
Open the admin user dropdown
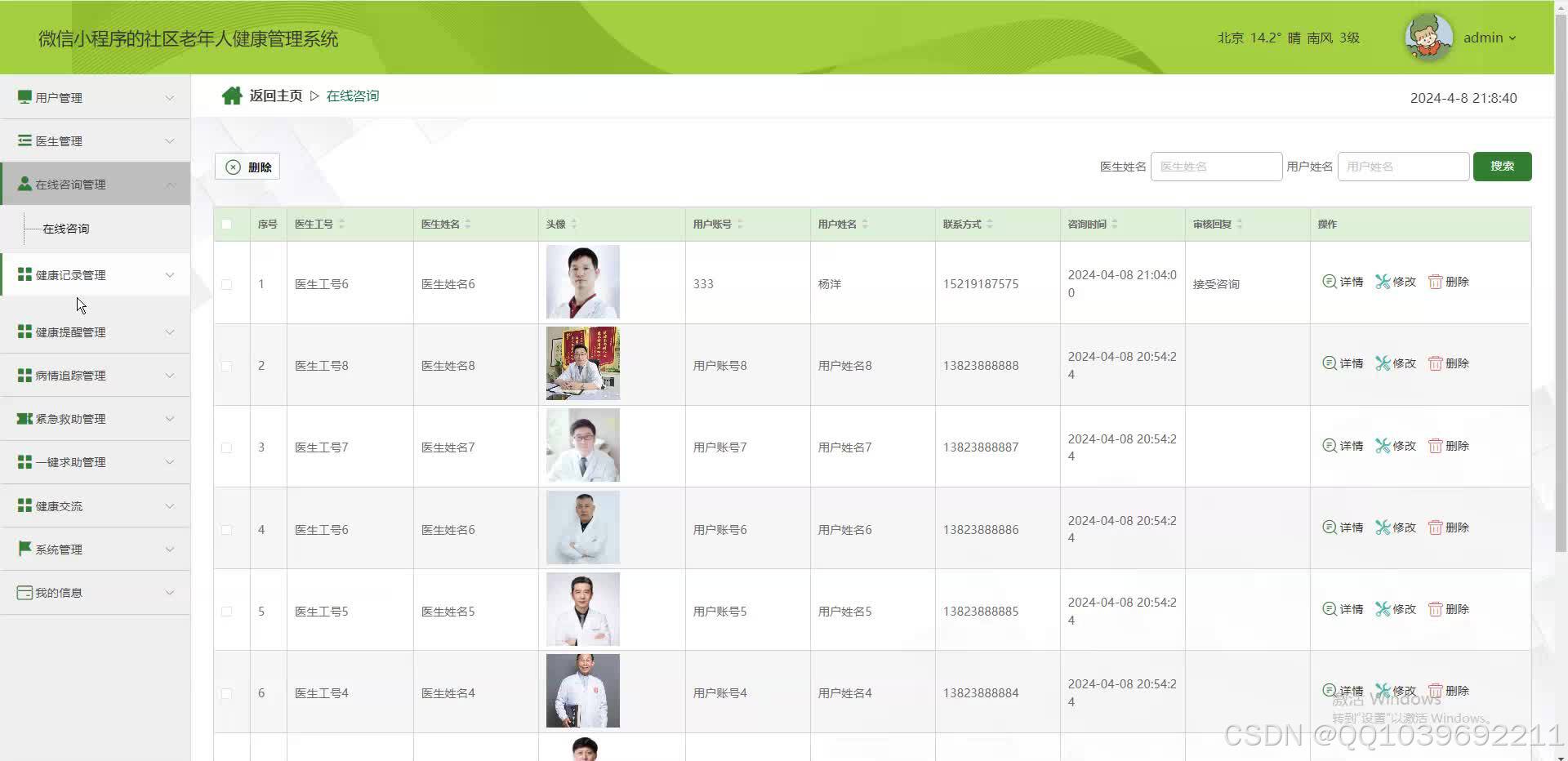click(1490, 38)
